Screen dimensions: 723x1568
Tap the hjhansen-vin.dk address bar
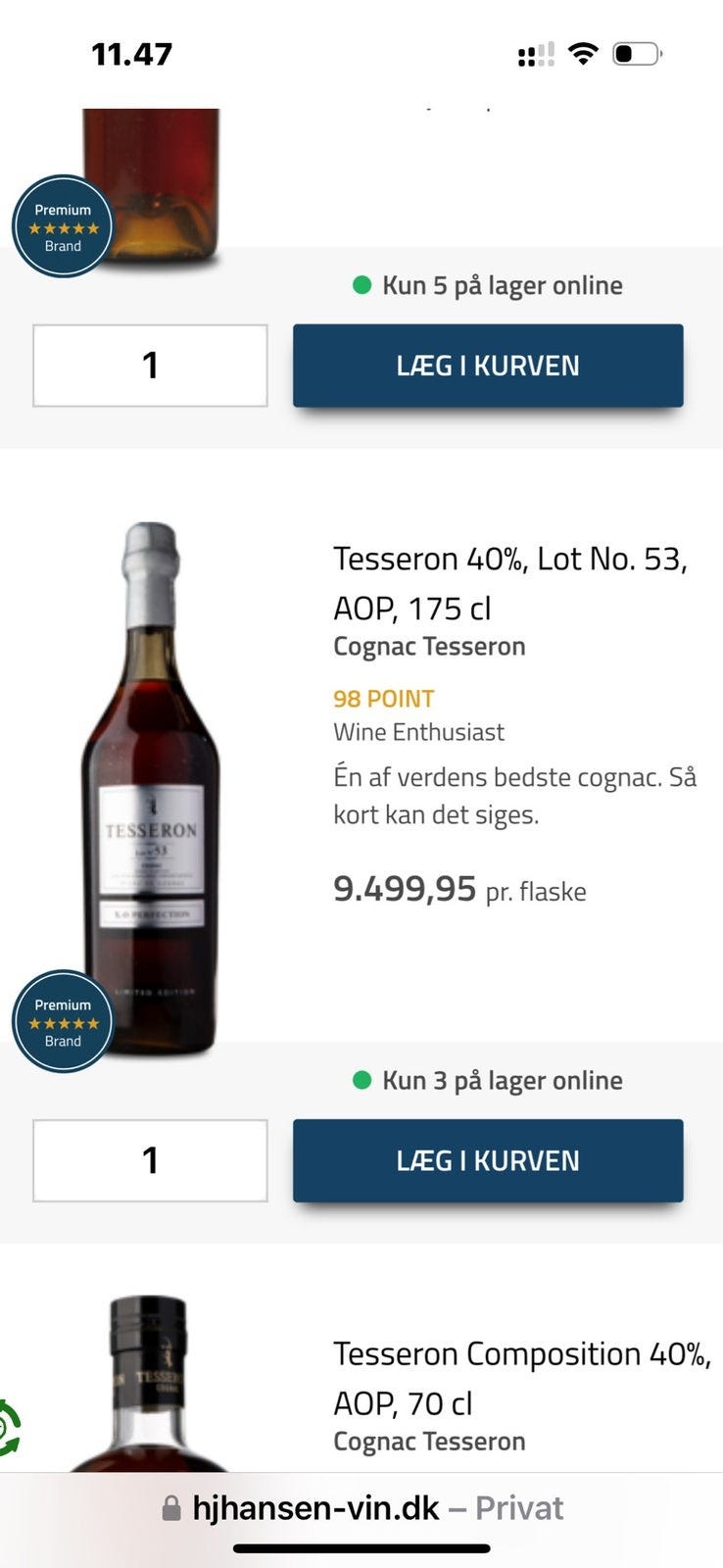coord(362,1508)
